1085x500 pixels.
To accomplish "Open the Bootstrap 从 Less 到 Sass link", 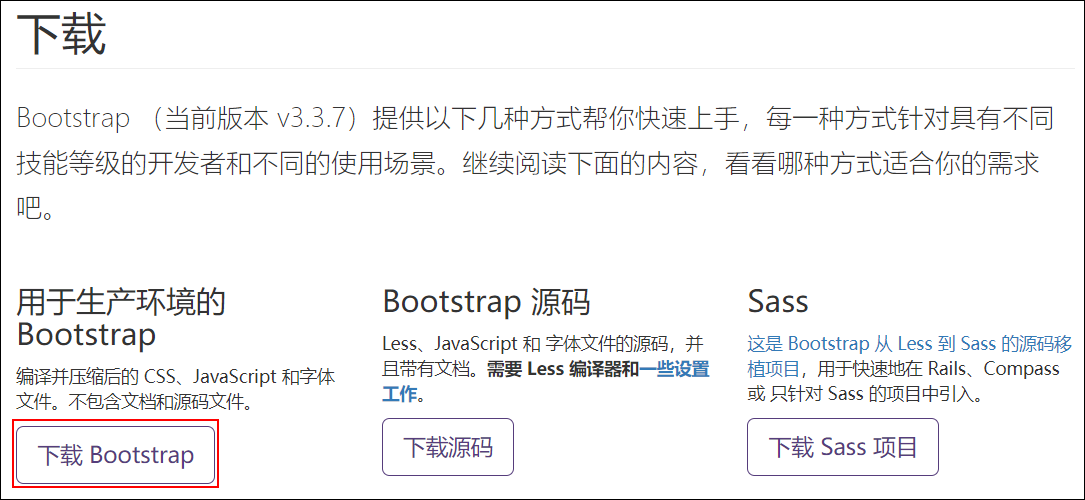I will tap(910, 355).
